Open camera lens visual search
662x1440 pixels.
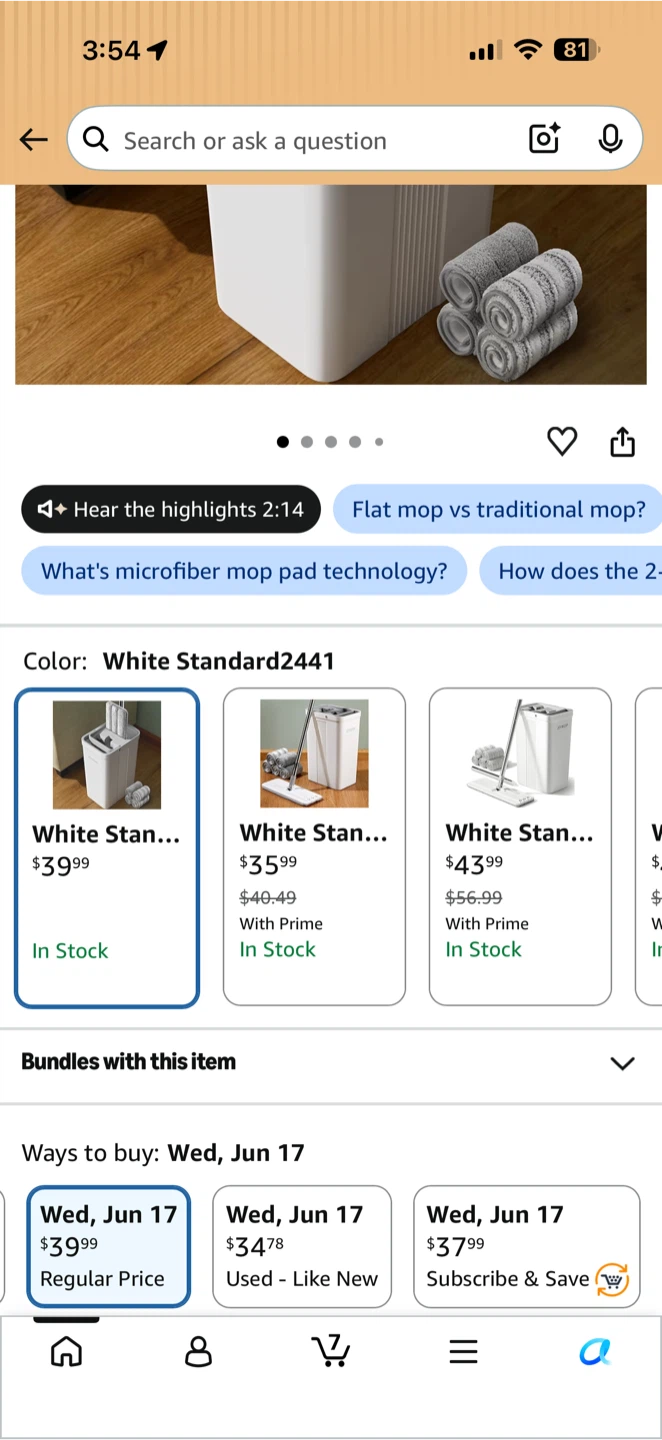[x=545, y=139]
